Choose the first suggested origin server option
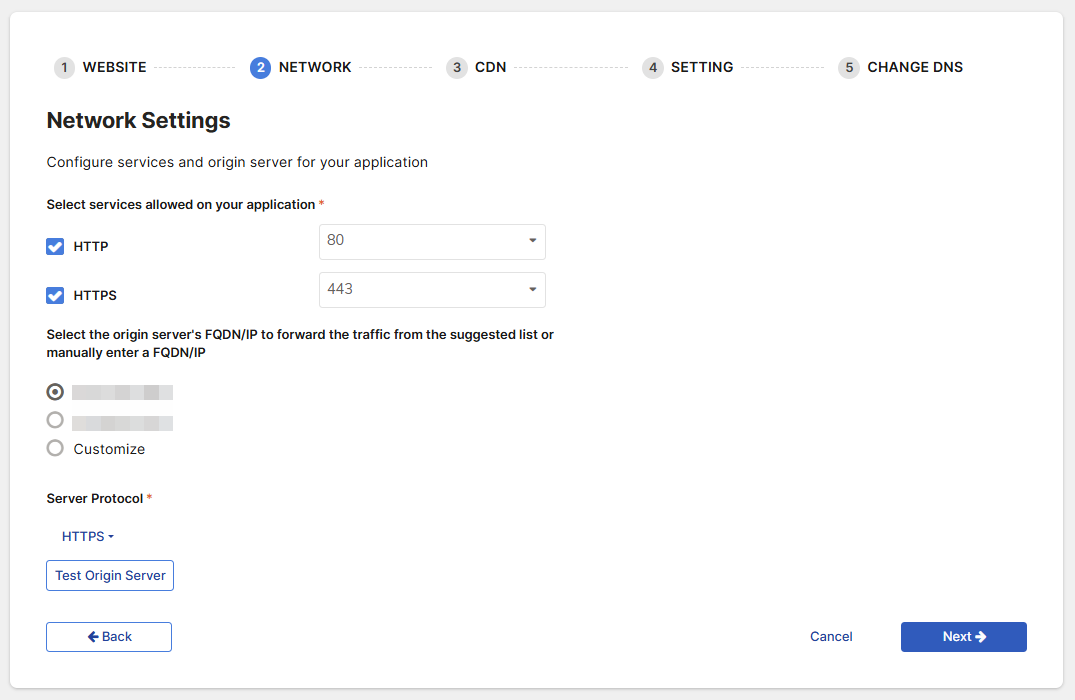Image resolution: width=1075 pixels, height=700 pixels. (x=56, y=392)
